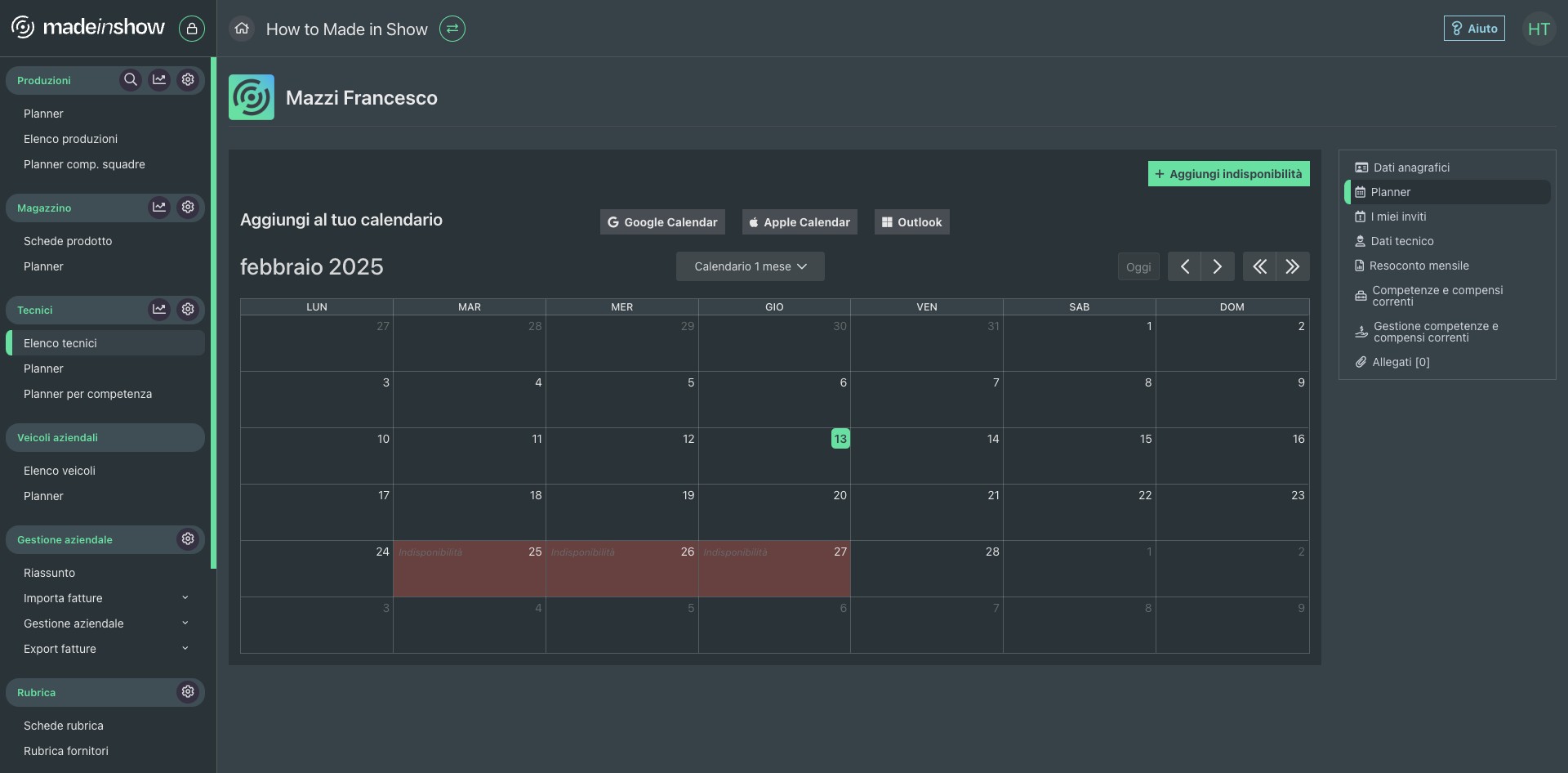Click the Oggi button above the calendar
1568x773 pixels.
click(1138, 266)
